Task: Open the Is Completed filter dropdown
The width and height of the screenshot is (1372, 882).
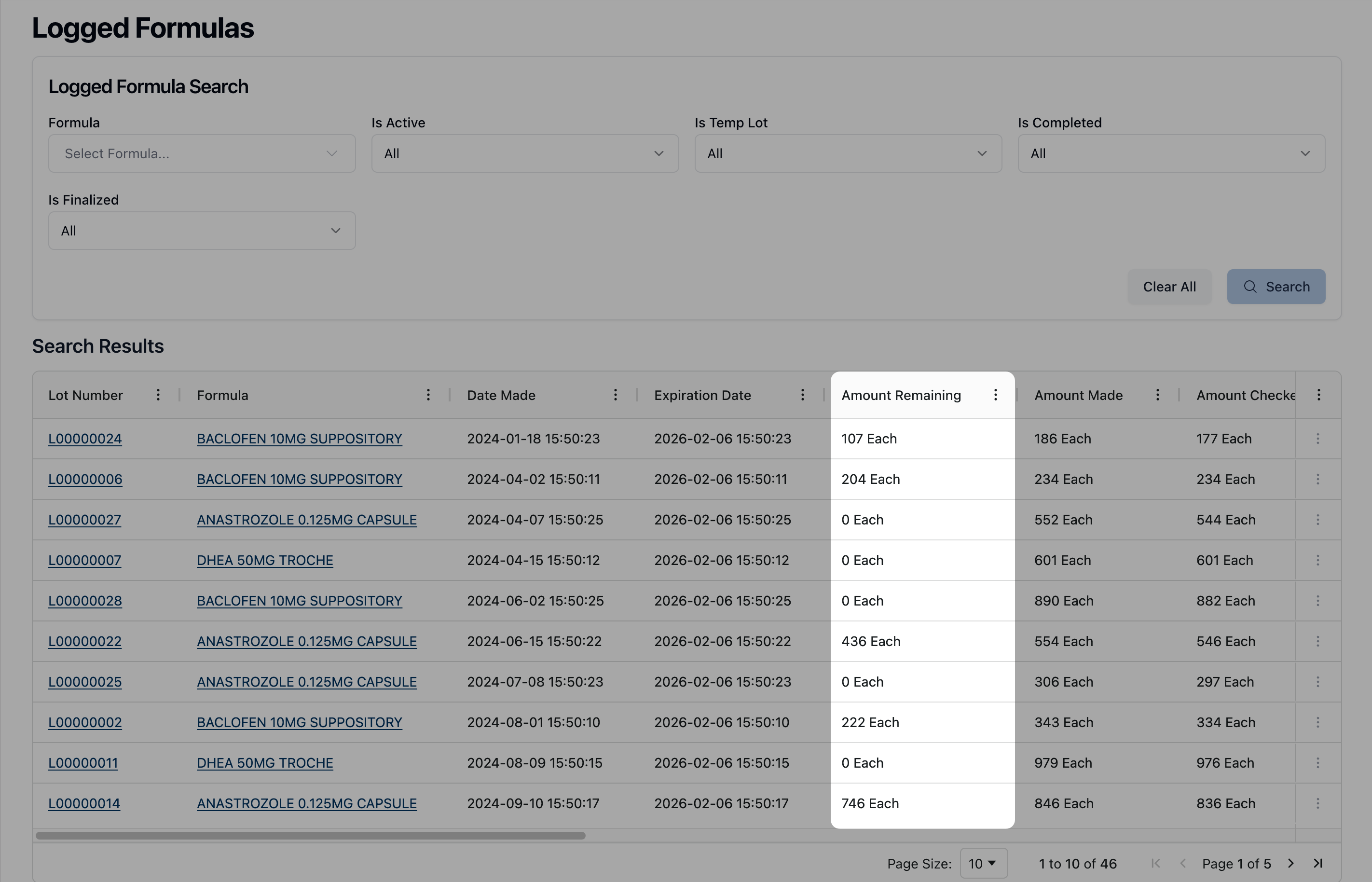Action: coord(1171,153)
